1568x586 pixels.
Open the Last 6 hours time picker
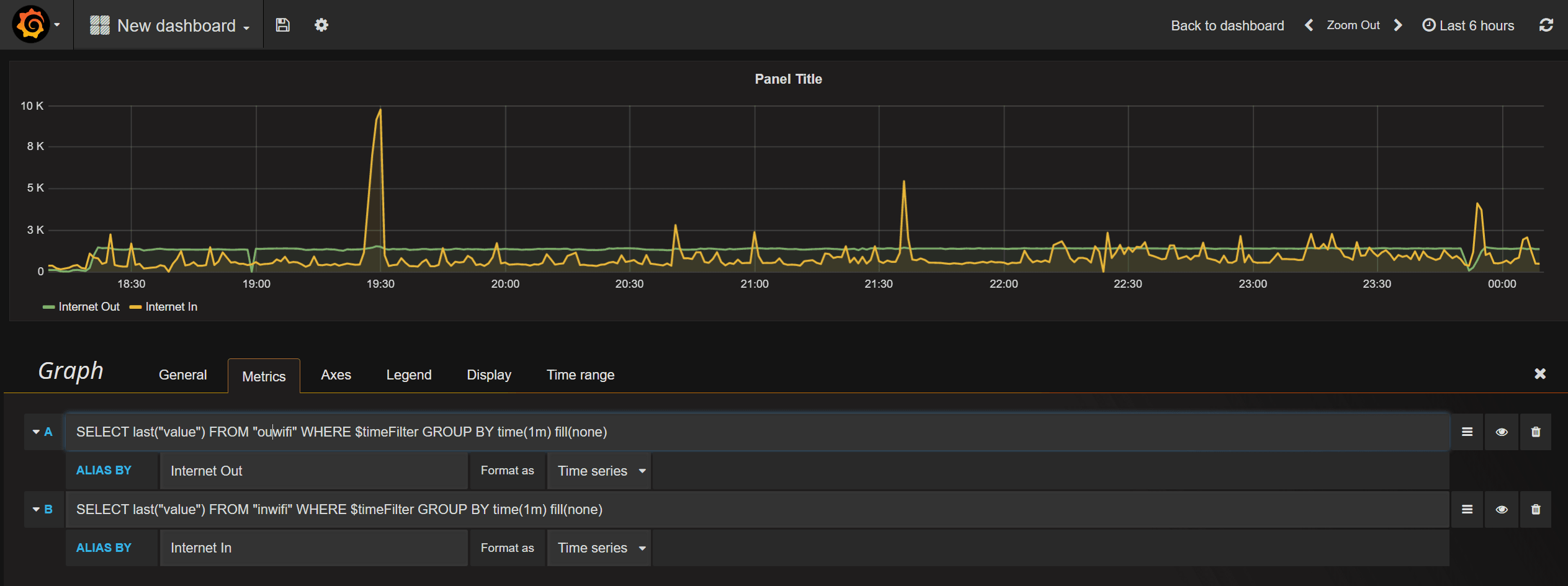pyautogui.click(x=1468, y=25)
